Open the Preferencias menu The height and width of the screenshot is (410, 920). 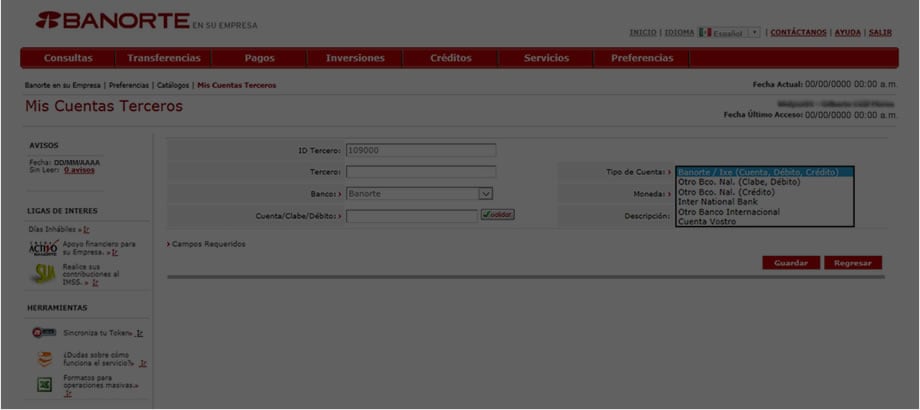click(642, 58)
